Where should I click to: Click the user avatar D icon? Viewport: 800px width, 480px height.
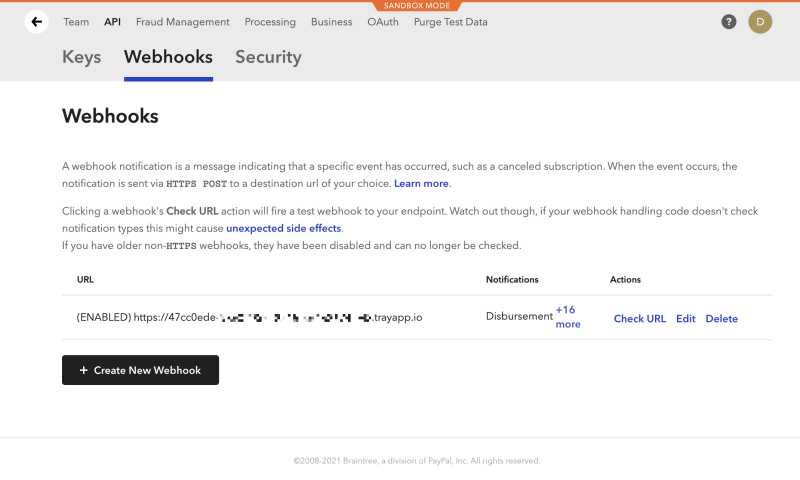coord(760,21)
